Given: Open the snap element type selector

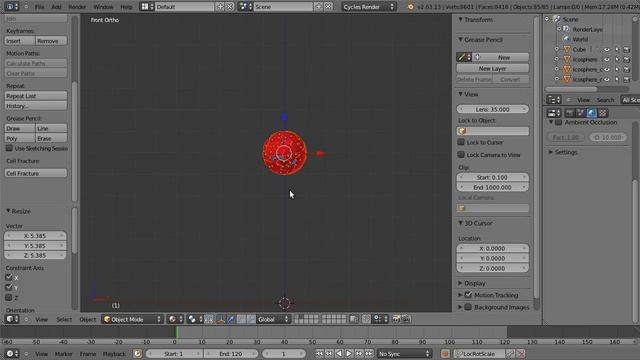Looking at the screenshot, I should 379,319.
